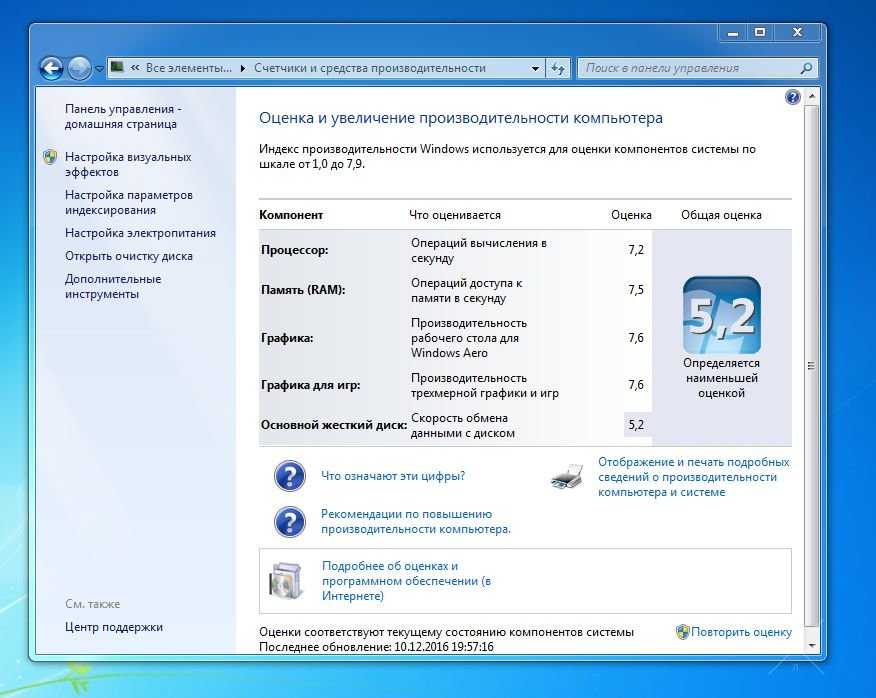Click 'Рекомендации по повышению производительности компьютера' link
Viewport: 876px width, 698px height.
click(416, 521)
